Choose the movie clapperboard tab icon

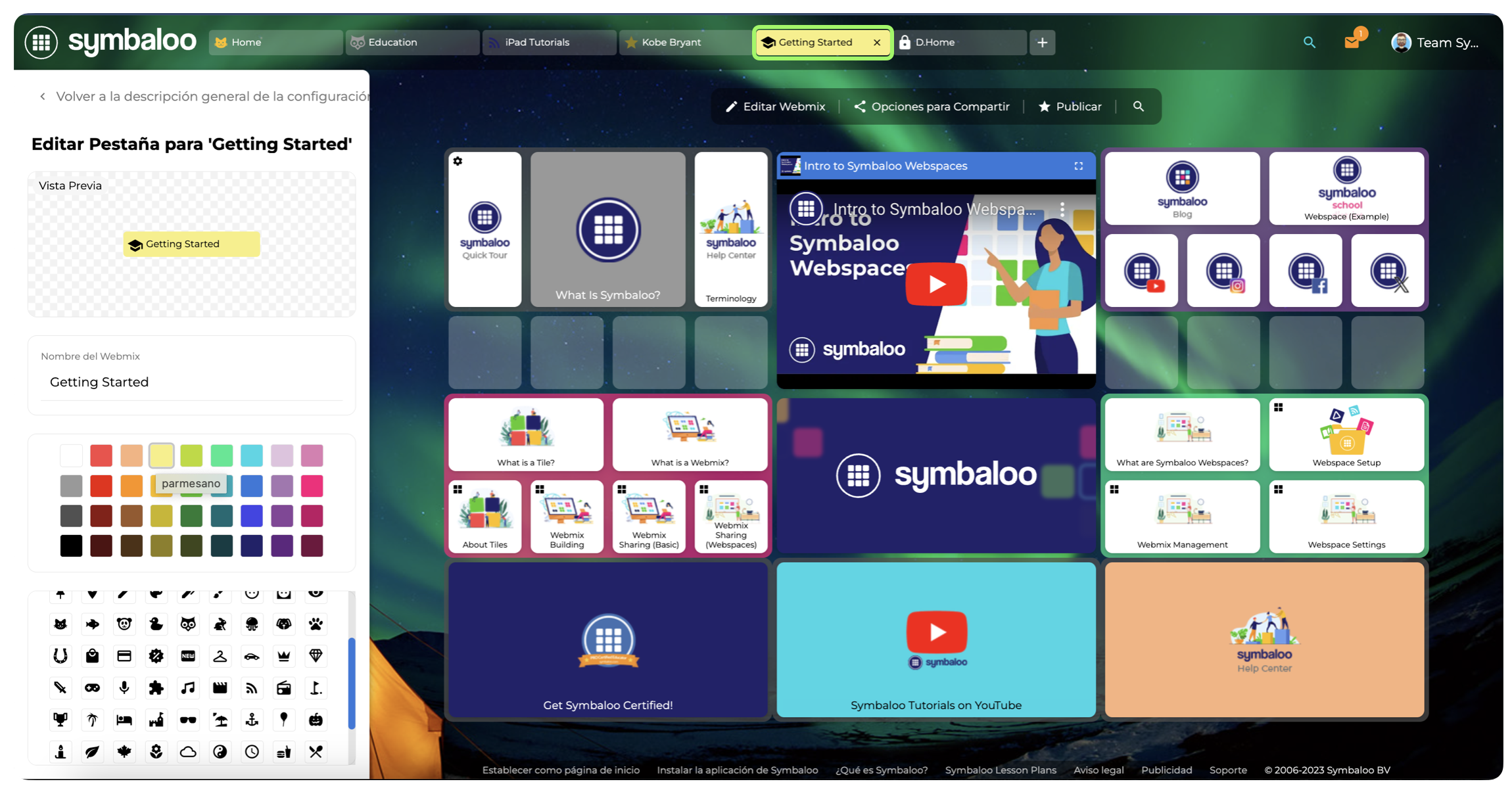pos(220,687)
